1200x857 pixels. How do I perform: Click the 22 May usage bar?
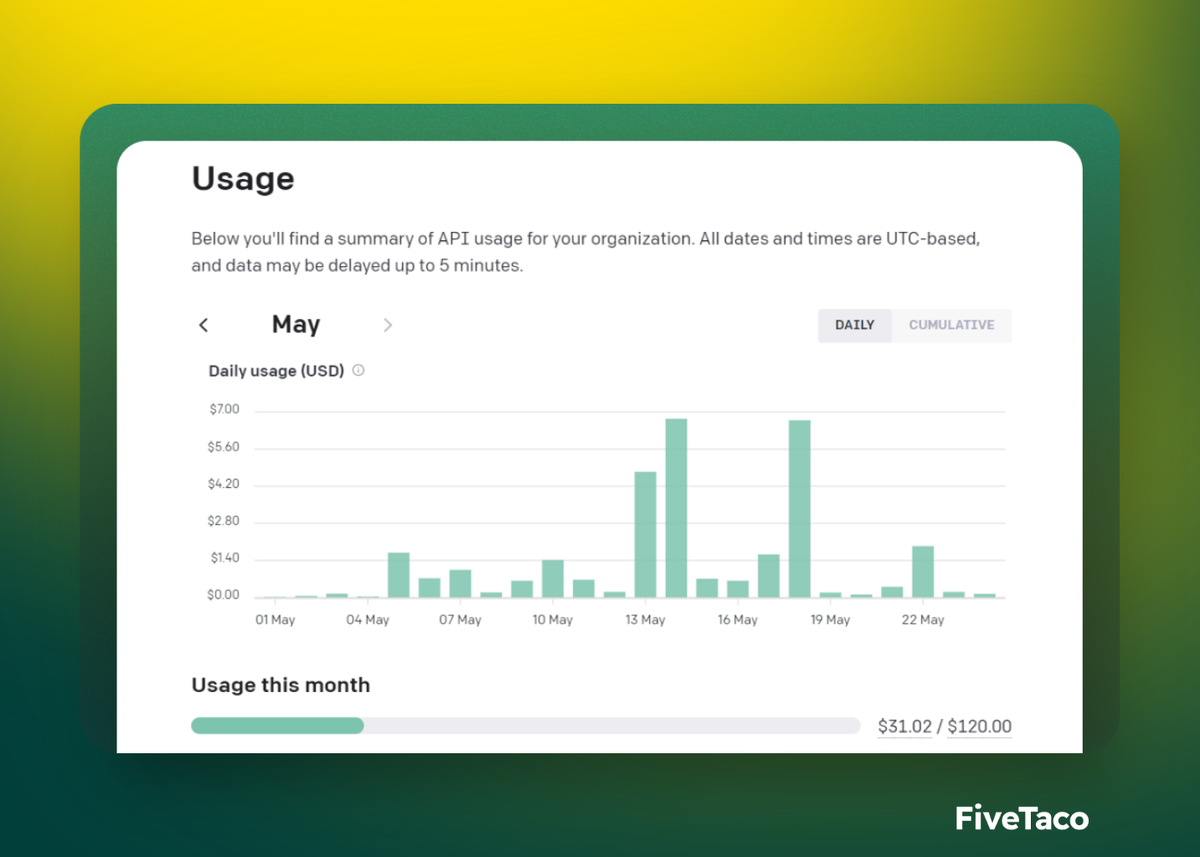tap(922, 572)
